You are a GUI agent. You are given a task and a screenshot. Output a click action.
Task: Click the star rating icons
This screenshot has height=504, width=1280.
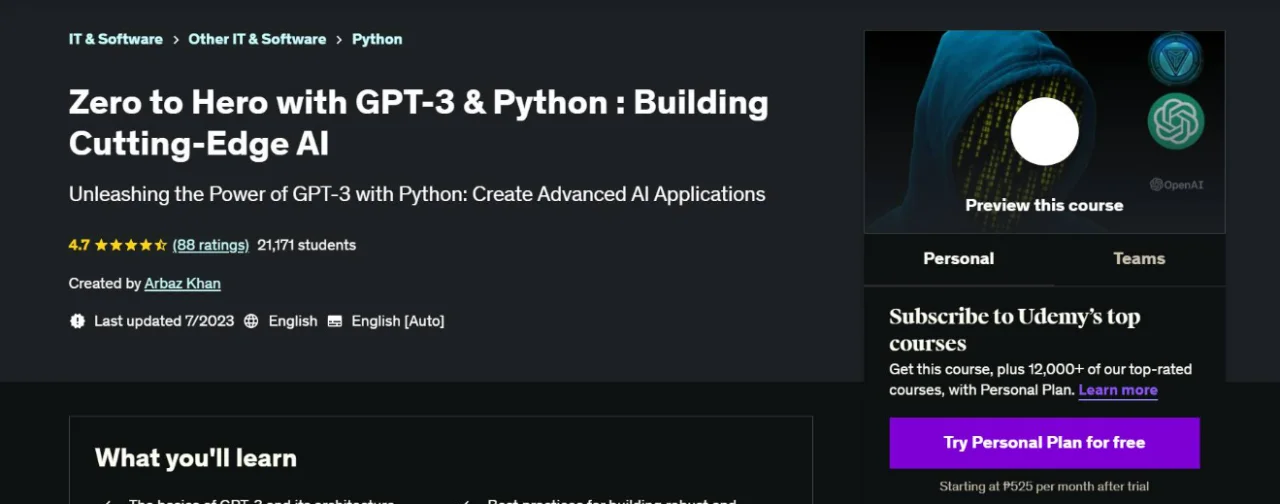[x=130, y=245]
